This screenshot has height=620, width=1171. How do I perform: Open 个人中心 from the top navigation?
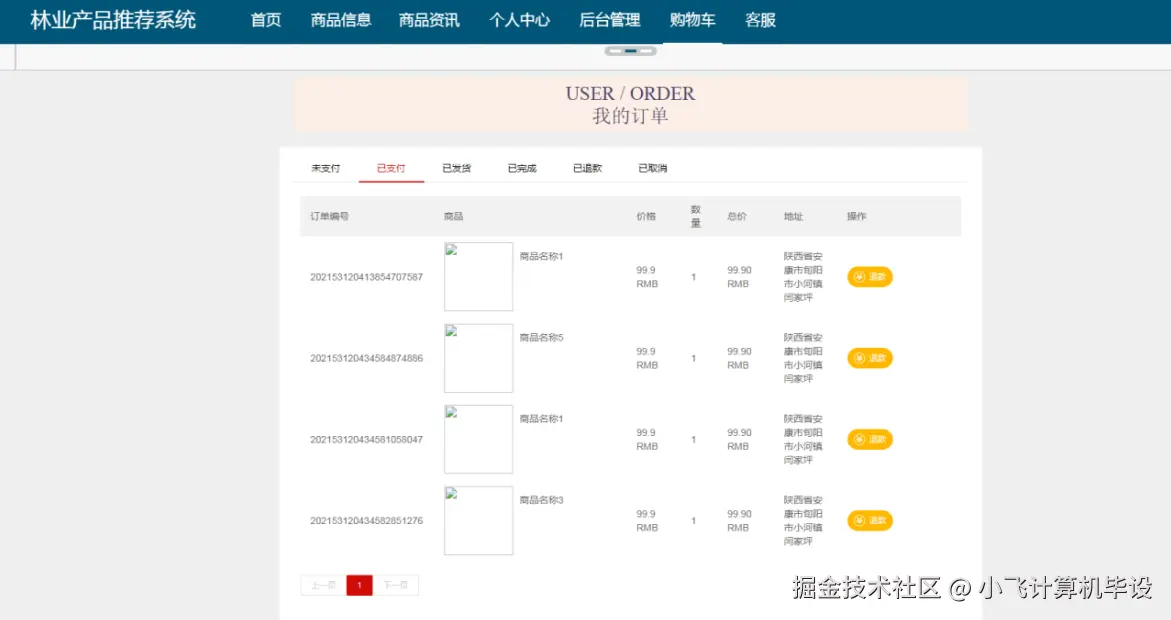tap(519, 20)
